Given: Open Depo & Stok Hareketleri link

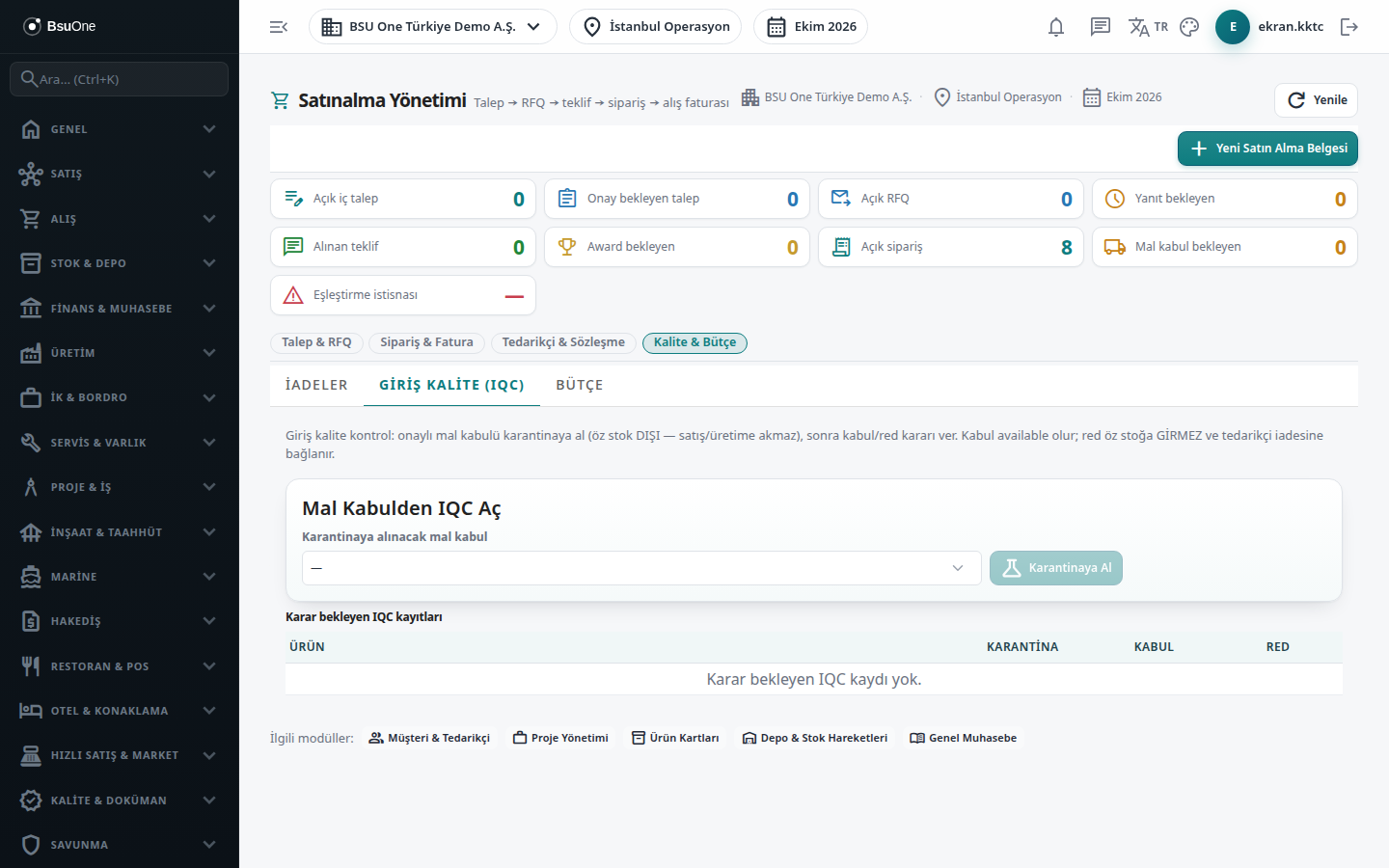Looking at the screenshot, I should pos(815,738).
